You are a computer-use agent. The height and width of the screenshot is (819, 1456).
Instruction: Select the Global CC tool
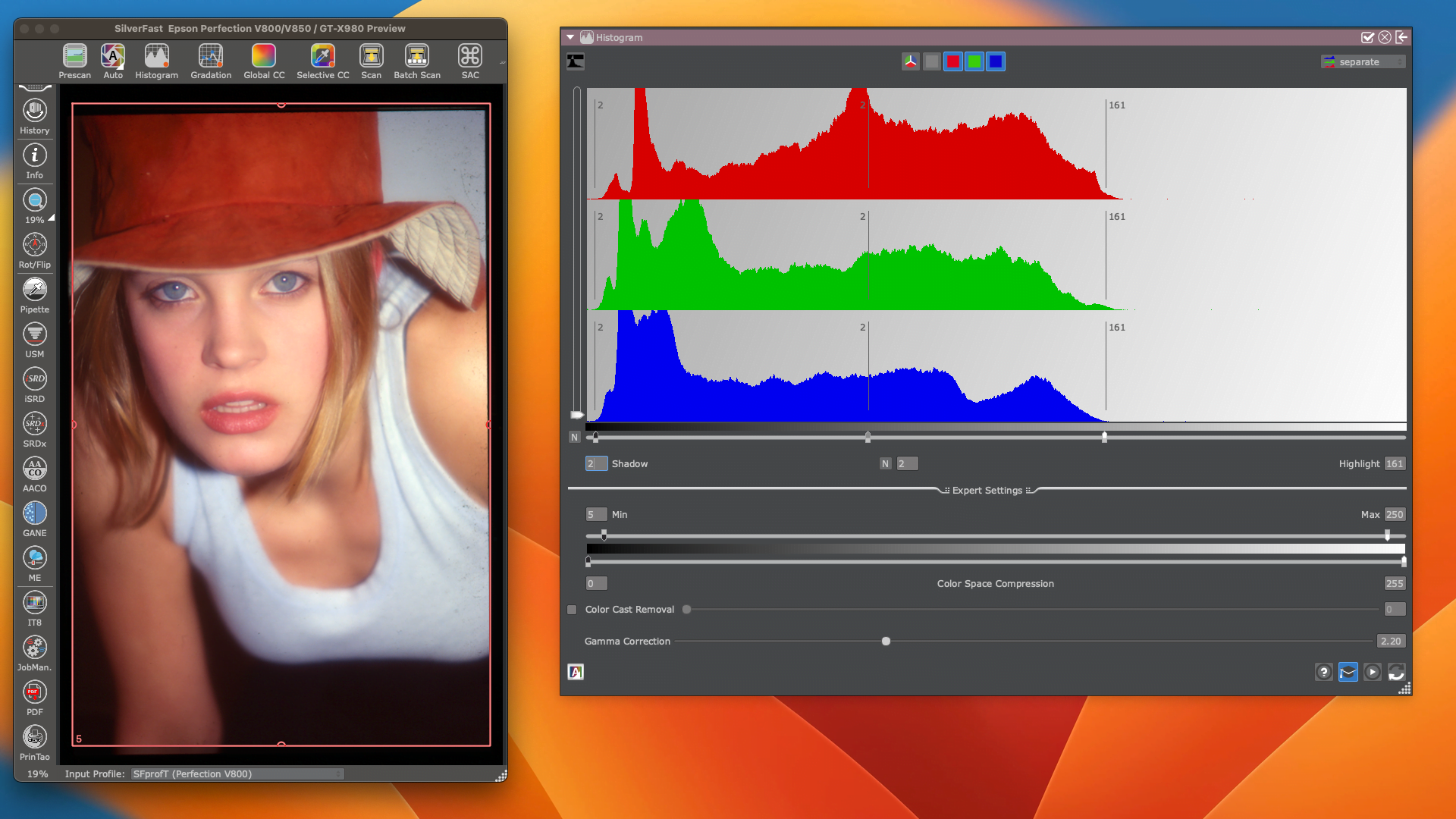click(x=263, y=61)
